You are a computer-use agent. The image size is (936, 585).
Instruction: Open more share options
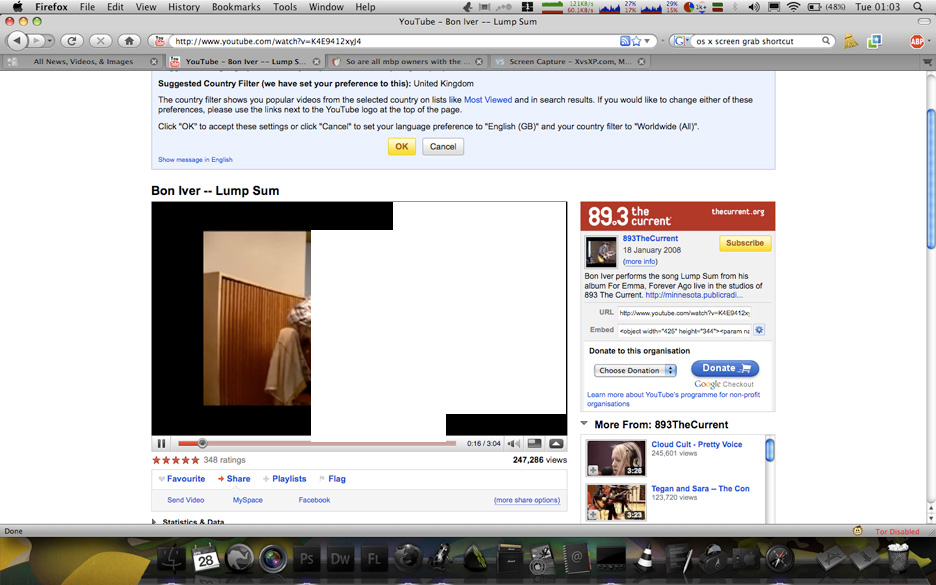(527, 500)
